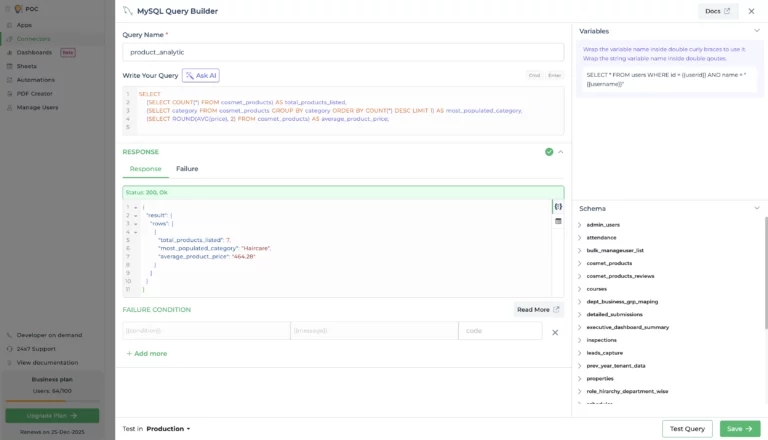Close the MySQL Query Builder panel
This screenshot has height=440, width=768.
point(751,11)
